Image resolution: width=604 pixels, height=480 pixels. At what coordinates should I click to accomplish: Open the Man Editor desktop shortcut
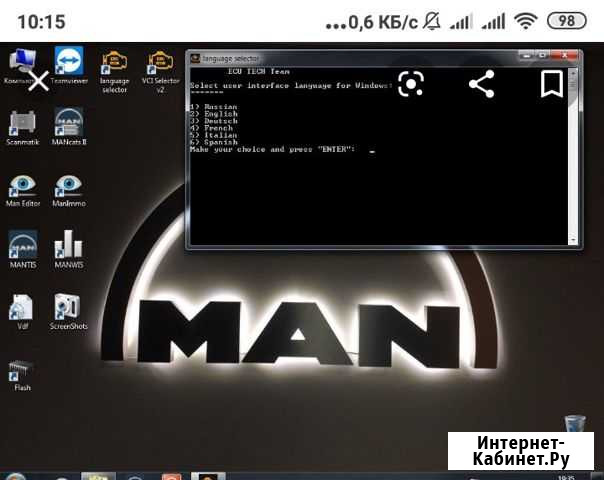[23, 191]
